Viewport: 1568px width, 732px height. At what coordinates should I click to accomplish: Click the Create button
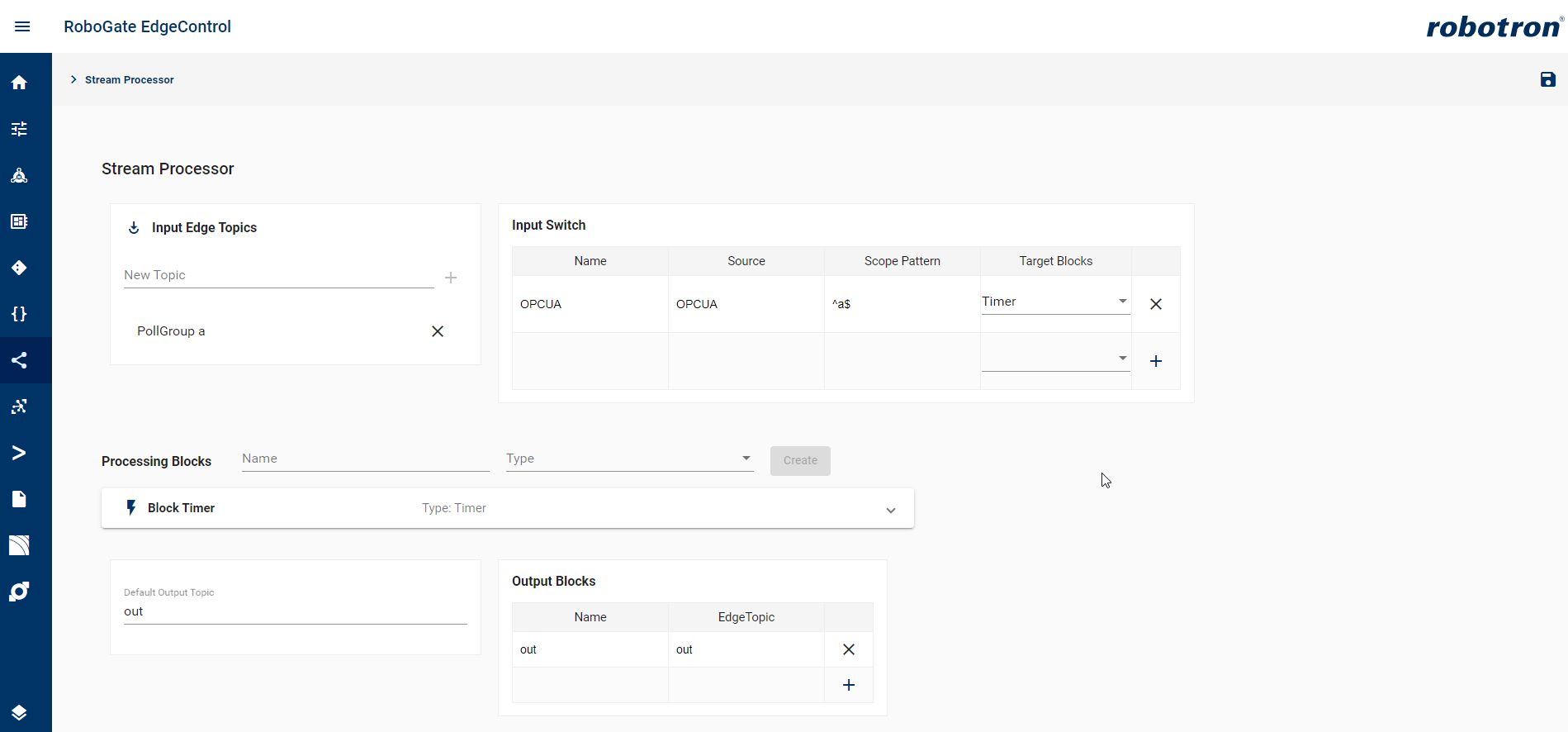tap(799, 461)
